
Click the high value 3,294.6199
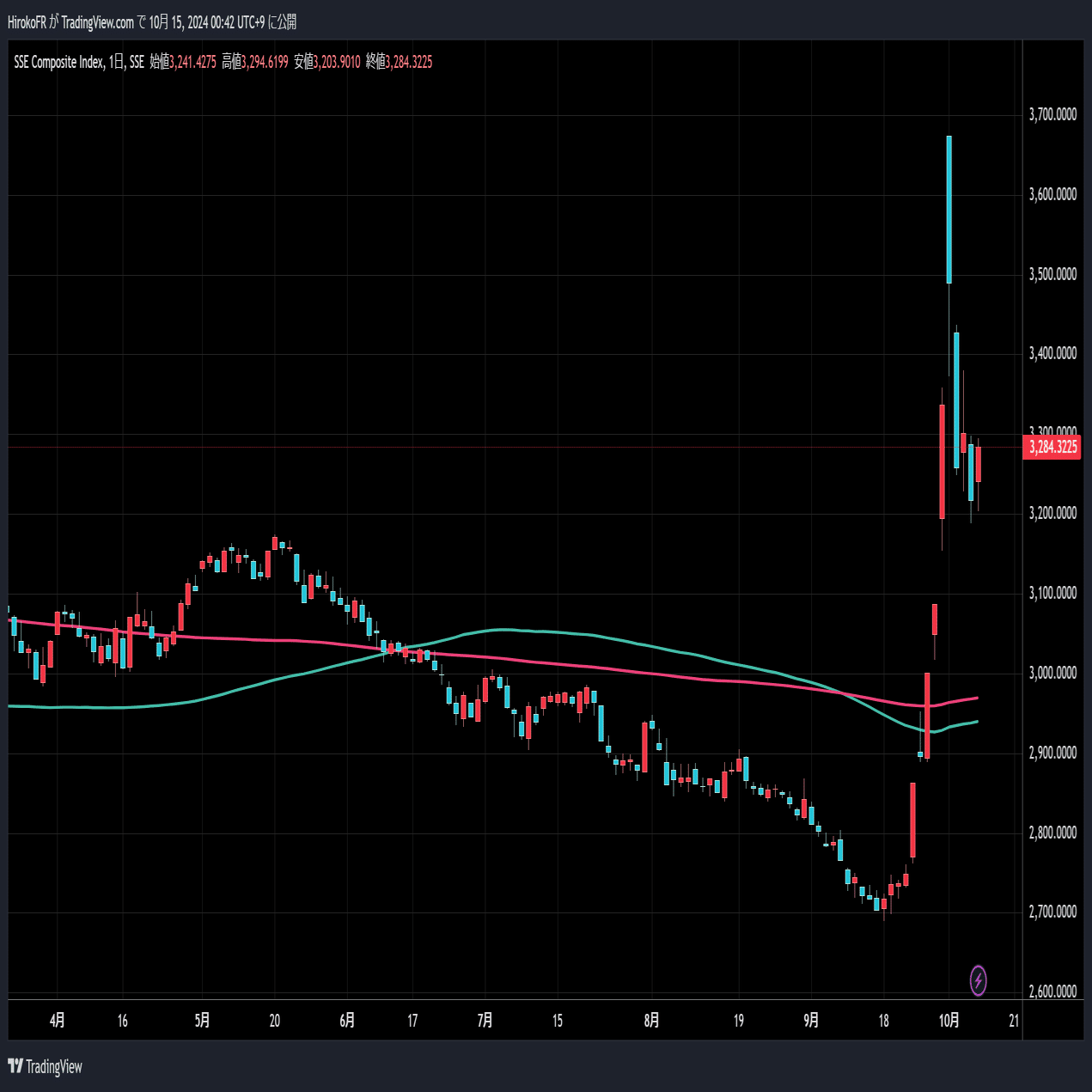(265, 62)
